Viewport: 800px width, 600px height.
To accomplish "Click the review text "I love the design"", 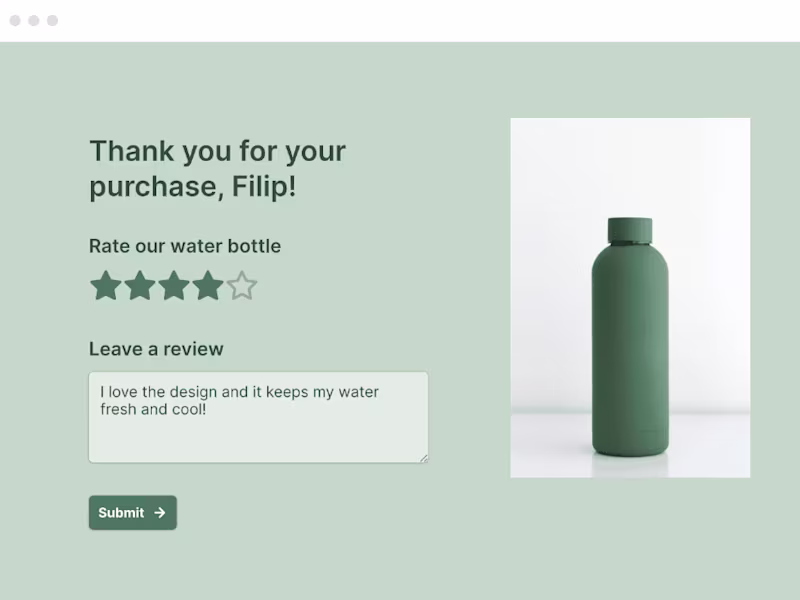I will pos(159,392).
